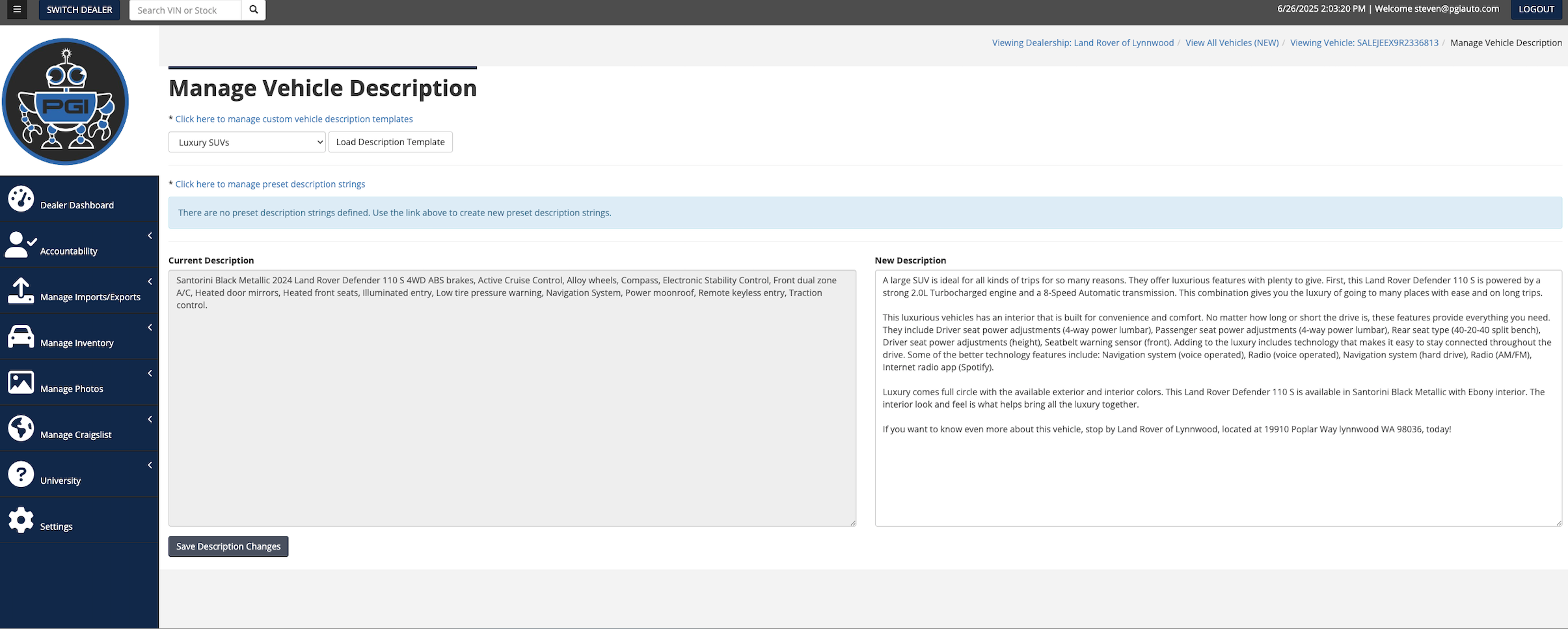Click the hamburger menu icon

click(17, 10)
